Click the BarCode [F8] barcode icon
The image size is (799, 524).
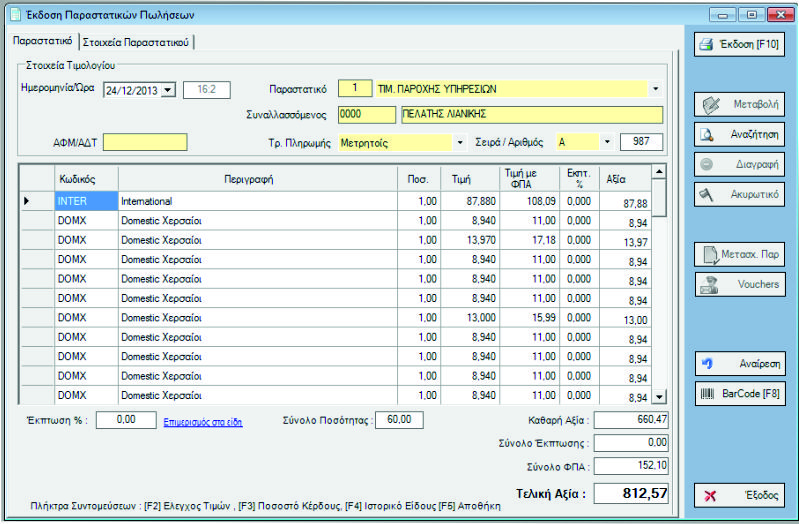[707, 392]
